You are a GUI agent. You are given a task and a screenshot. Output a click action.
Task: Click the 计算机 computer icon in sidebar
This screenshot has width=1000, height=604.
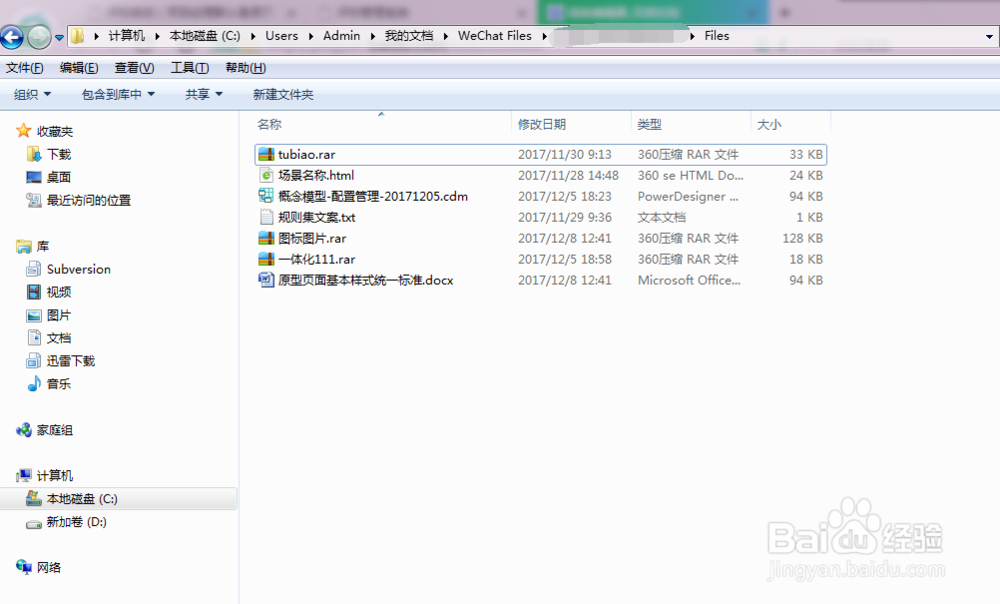point(24,475)
